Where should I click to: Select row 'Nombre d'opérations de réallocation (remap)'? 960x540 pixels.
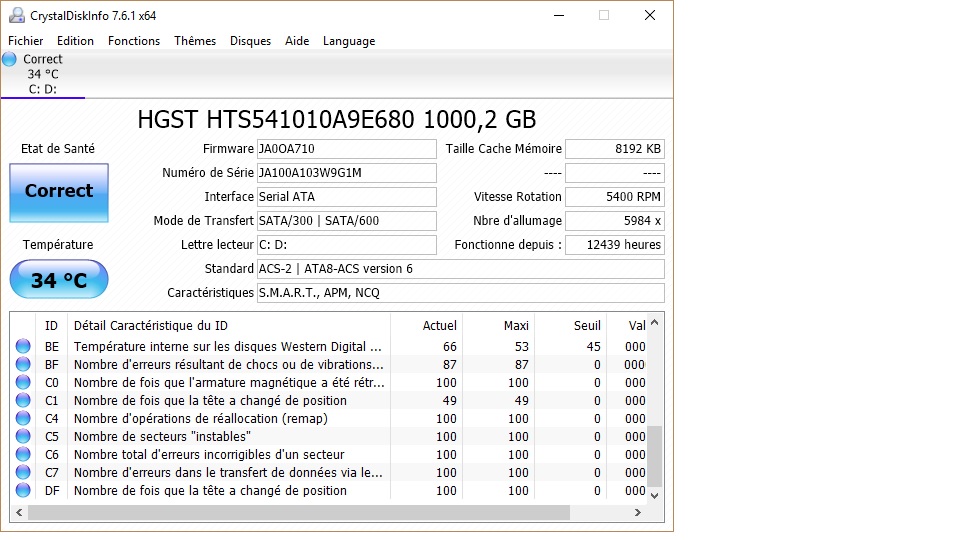pos(329,419)
